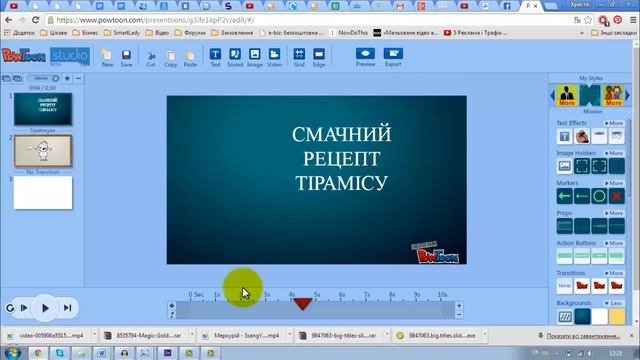
Task: Open the NowDoThis bookmark
Action: (348, 33)
